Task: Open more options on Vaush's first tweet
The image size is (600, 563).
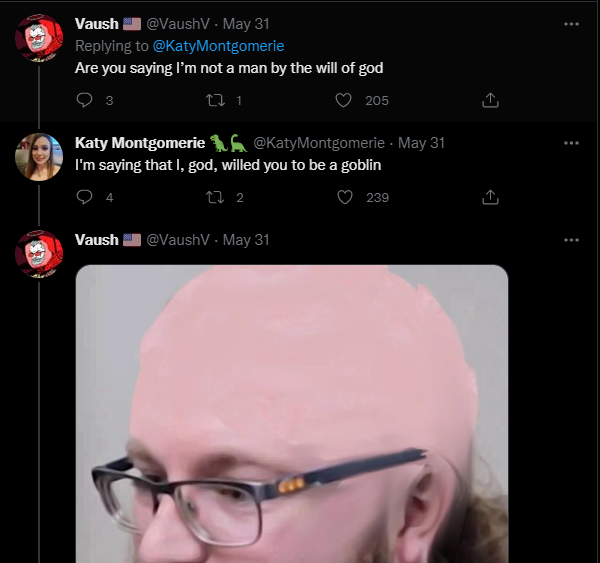Action: [x=571, y=24]
